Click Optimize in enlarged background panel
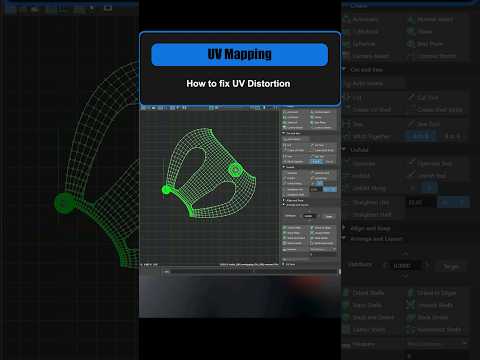 364,164
